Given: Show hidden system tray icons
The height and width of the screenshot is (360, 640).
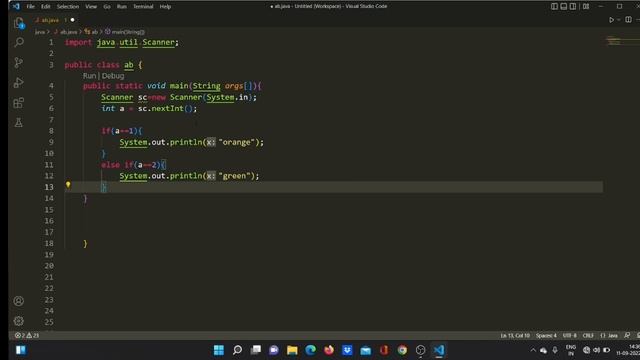Looking at the screenshot, I should pos(533,350).
